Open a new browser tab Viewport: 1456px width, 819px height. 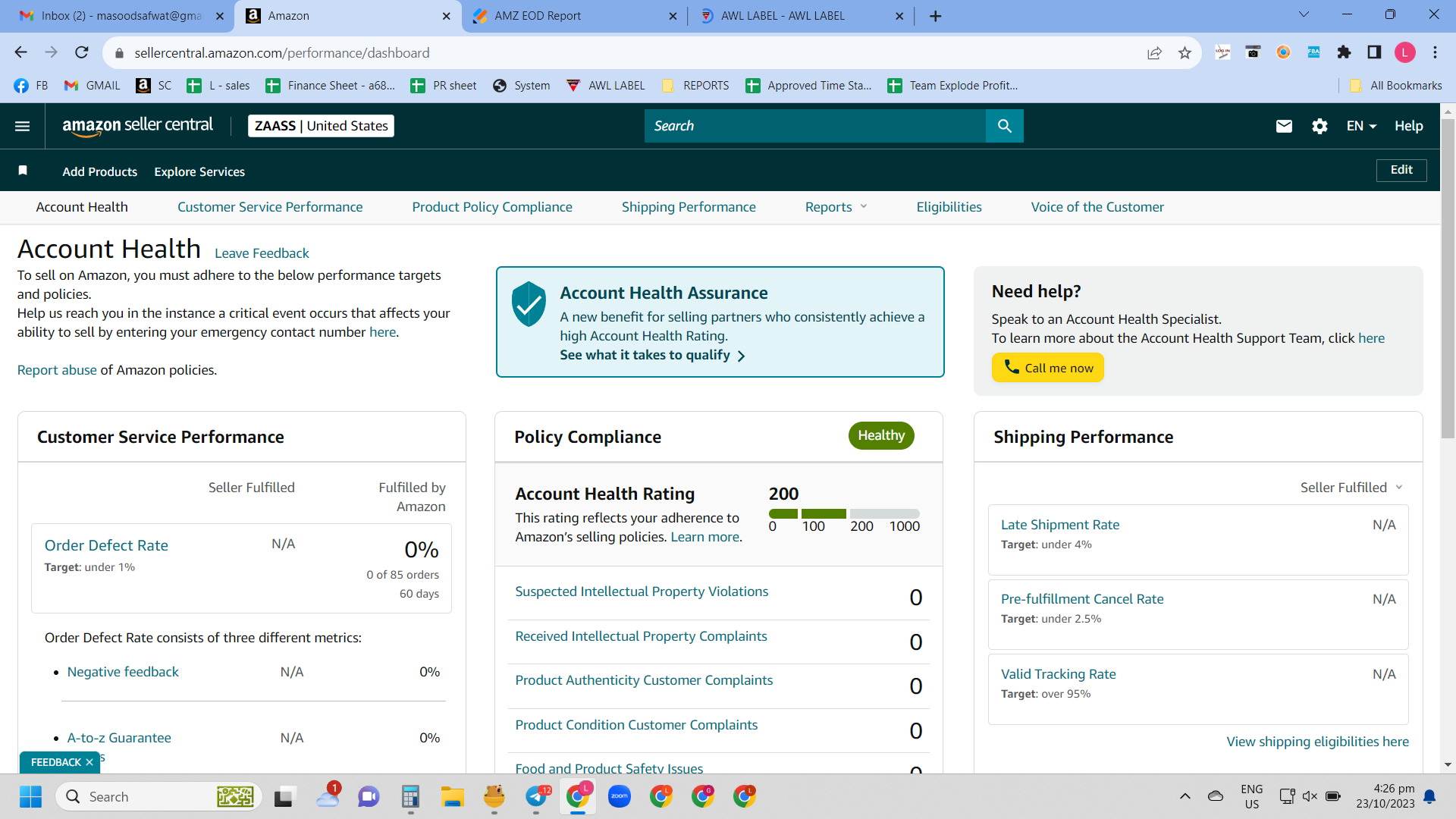tap(935, 16)
